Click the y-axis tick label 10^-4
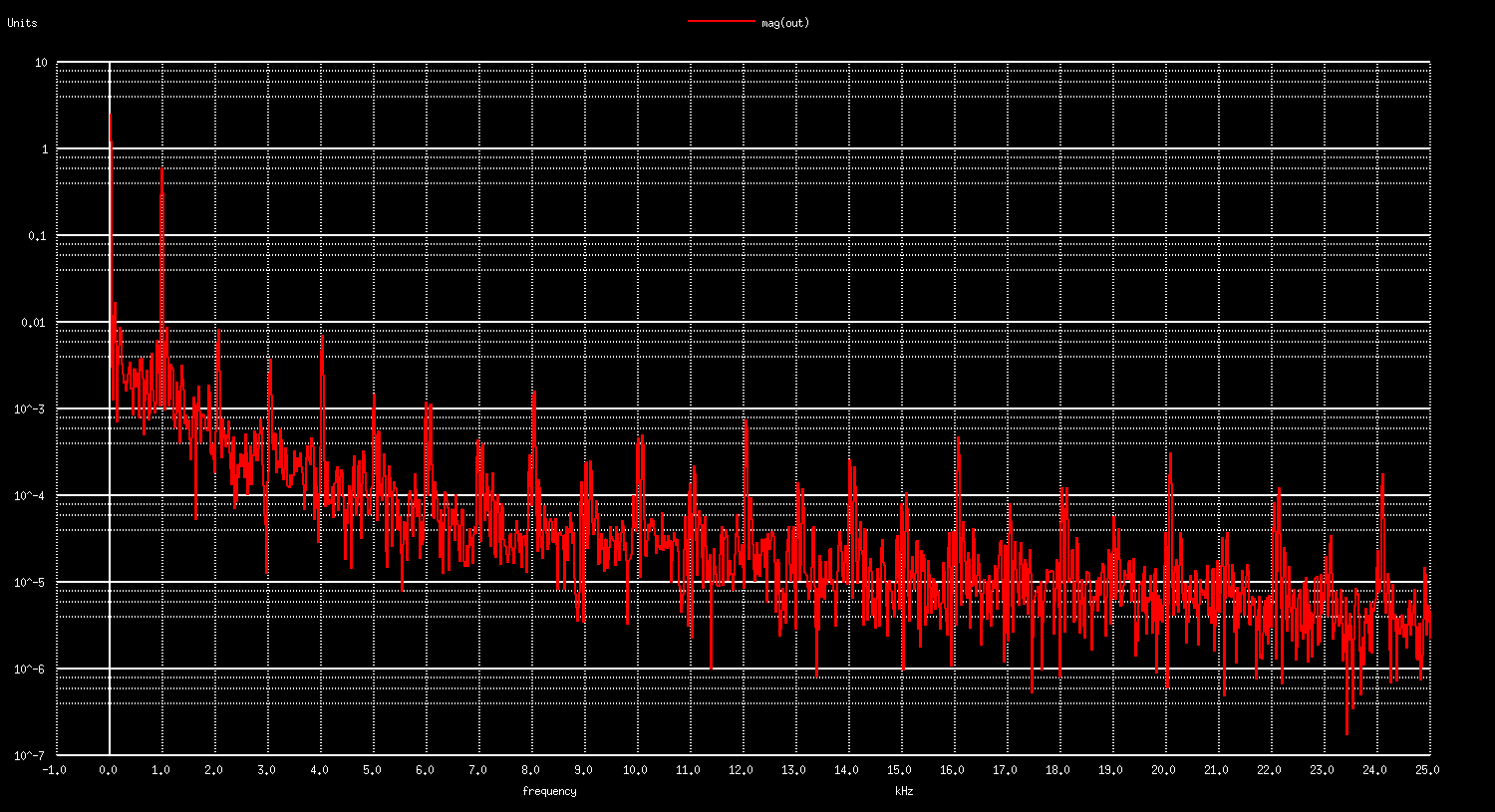The image size is (1495, 812). [31, 495]
